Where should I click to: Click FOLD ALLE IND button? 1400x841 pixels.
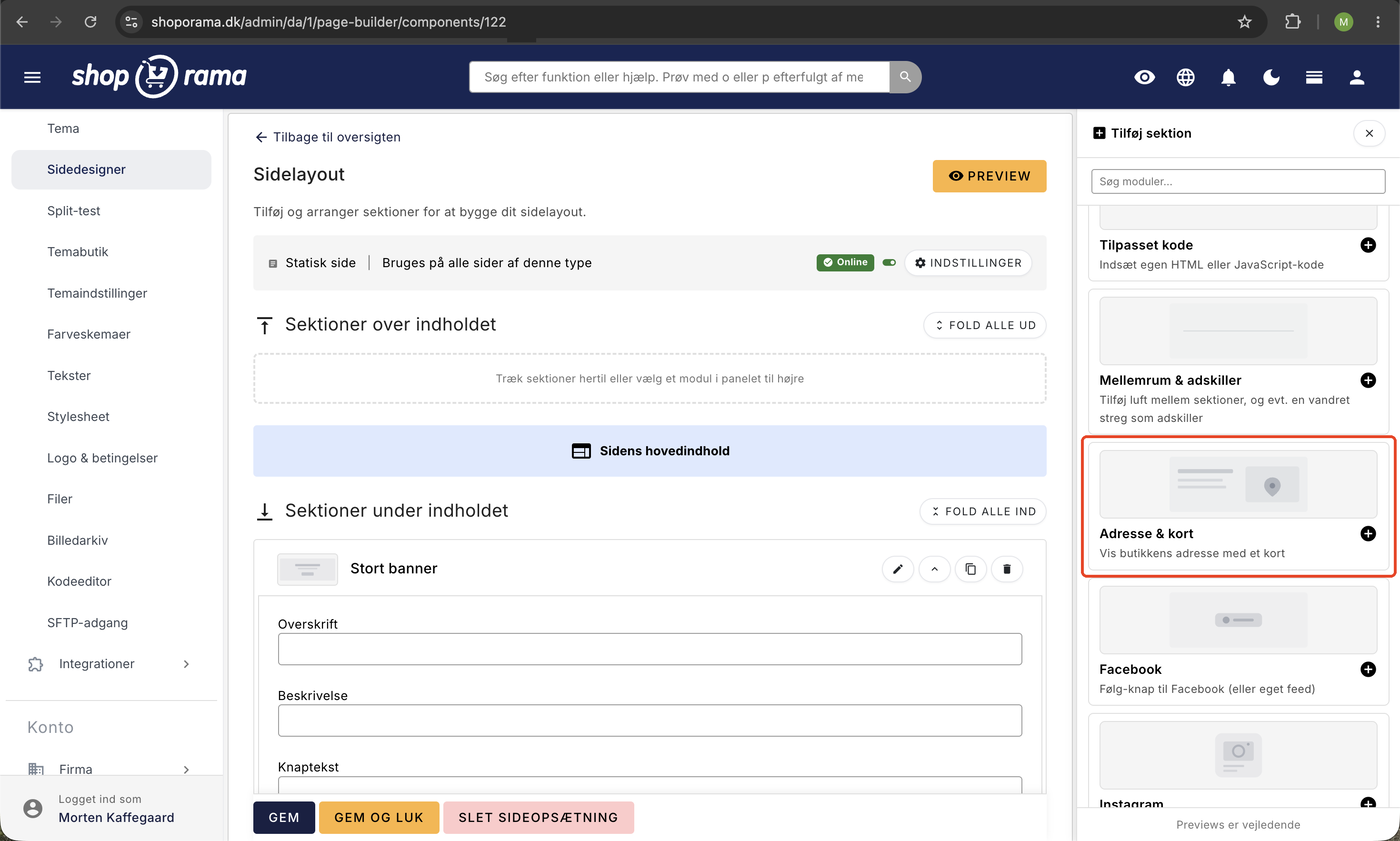point(983,511)
